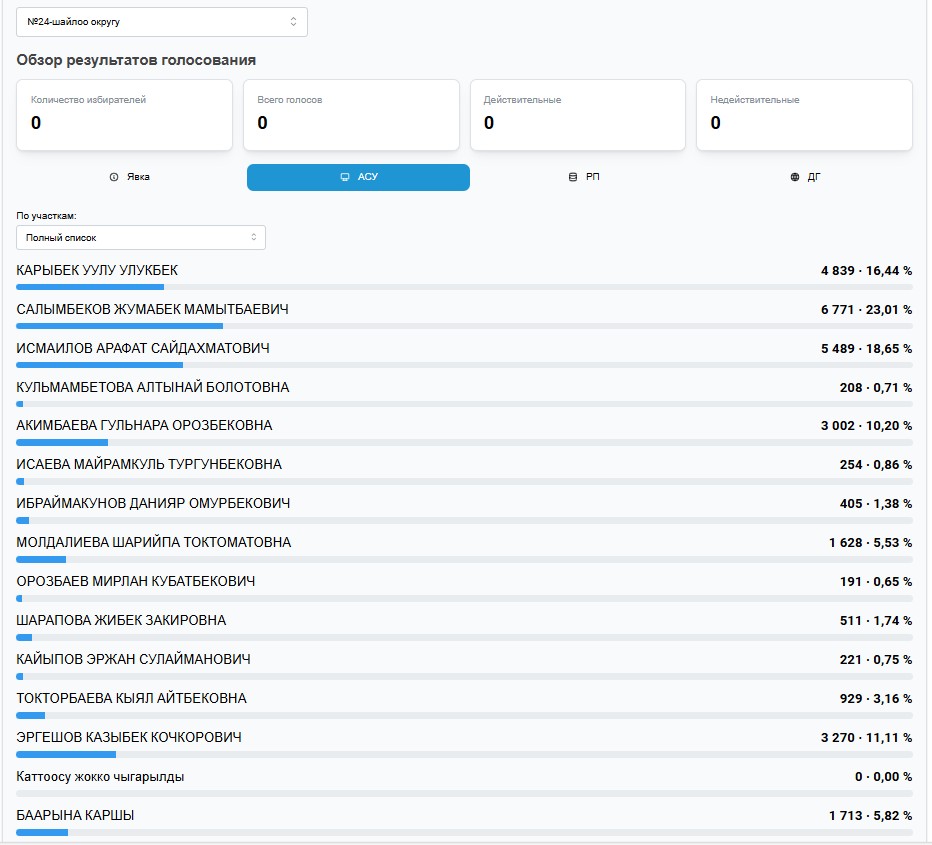Click the Недействительные votes card
The height and width of the screenshot is (845, 932).
click(x=804, y=115)
